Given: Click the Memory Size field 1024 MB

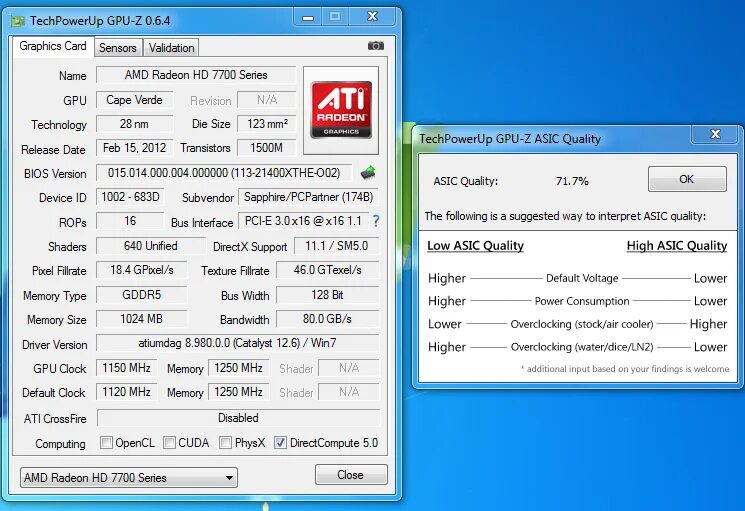Looking at the screenshot, I should tap(142, 318).
